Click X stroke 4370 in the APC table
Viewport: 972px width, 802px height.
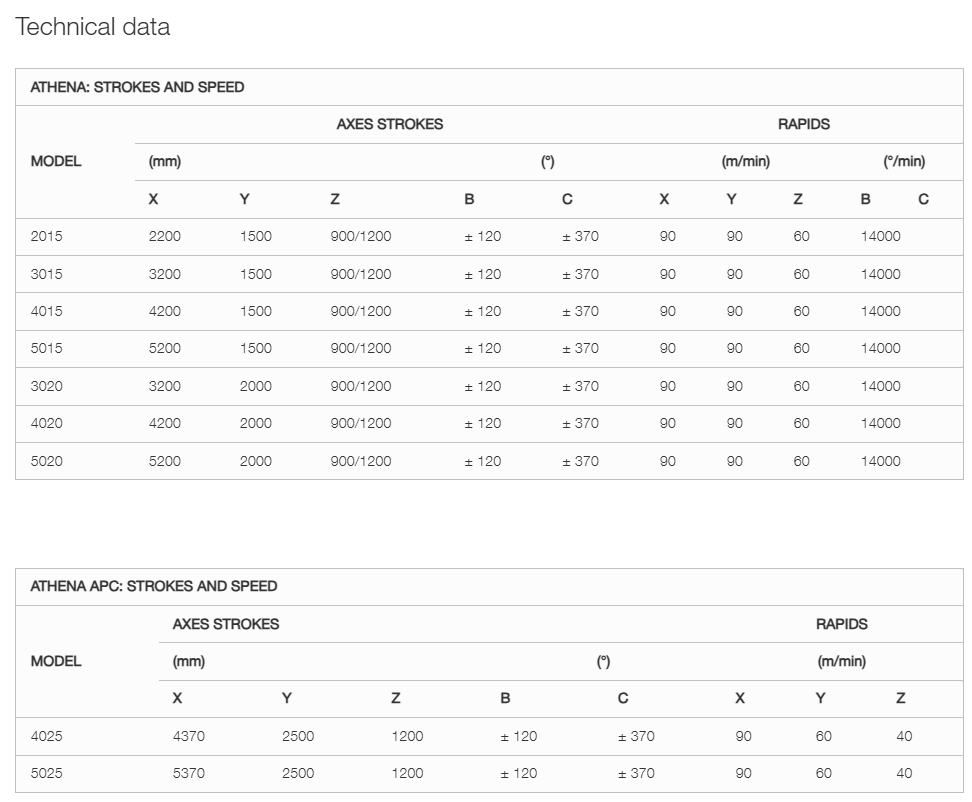(188, 736)
